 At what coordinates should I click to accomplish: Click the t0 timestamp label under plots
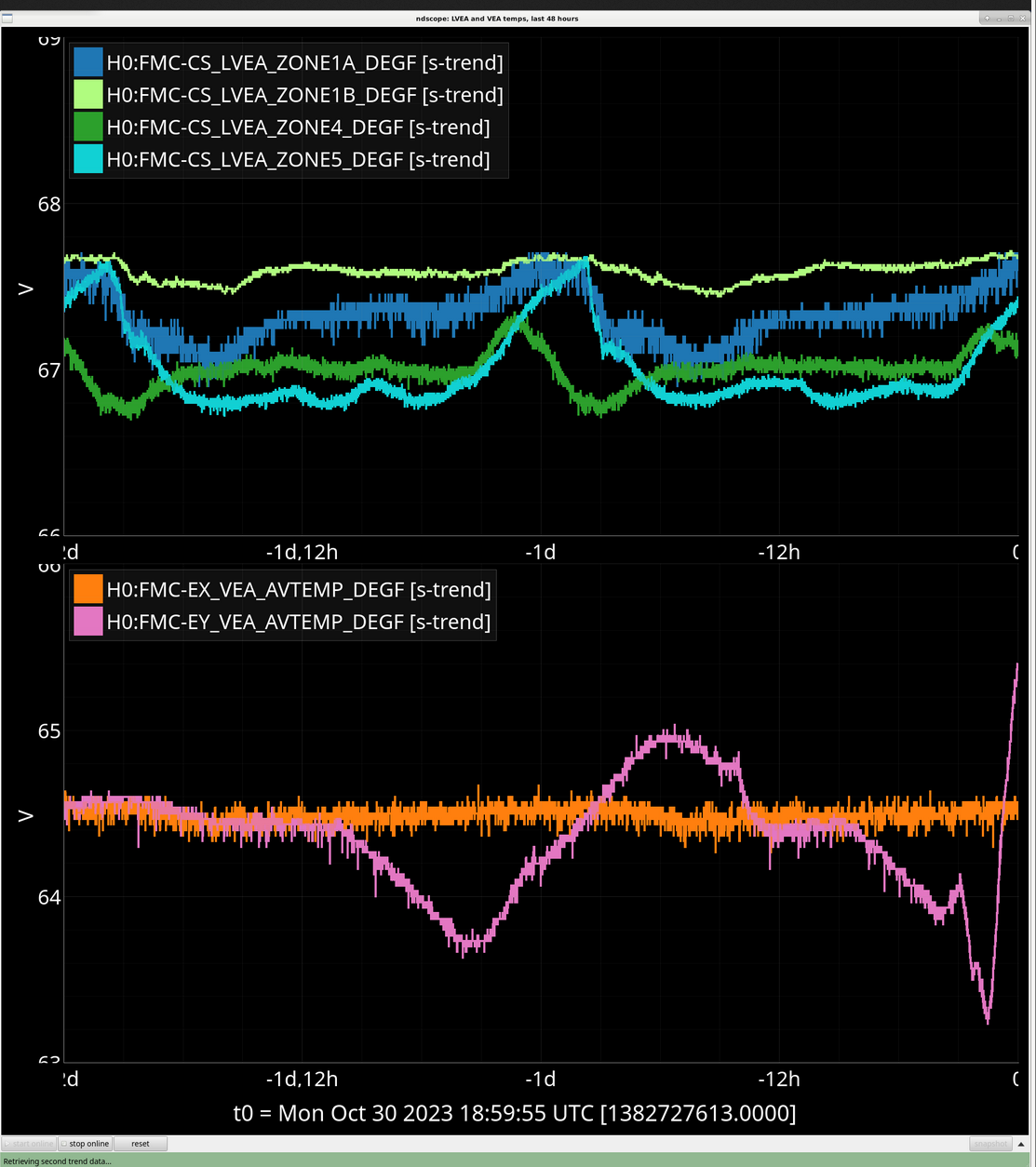[514, 1113]
